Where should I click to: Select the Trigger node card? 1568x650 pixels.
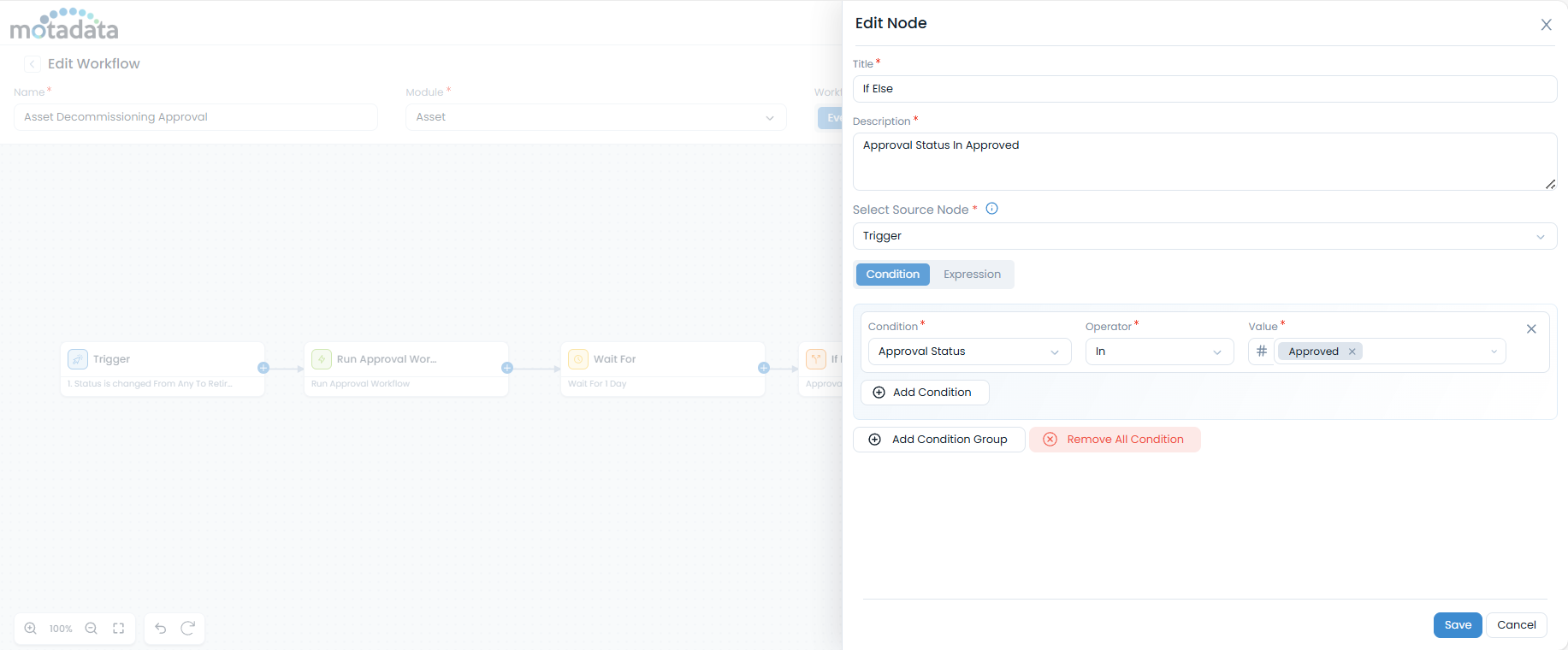(x=163, y=369)
